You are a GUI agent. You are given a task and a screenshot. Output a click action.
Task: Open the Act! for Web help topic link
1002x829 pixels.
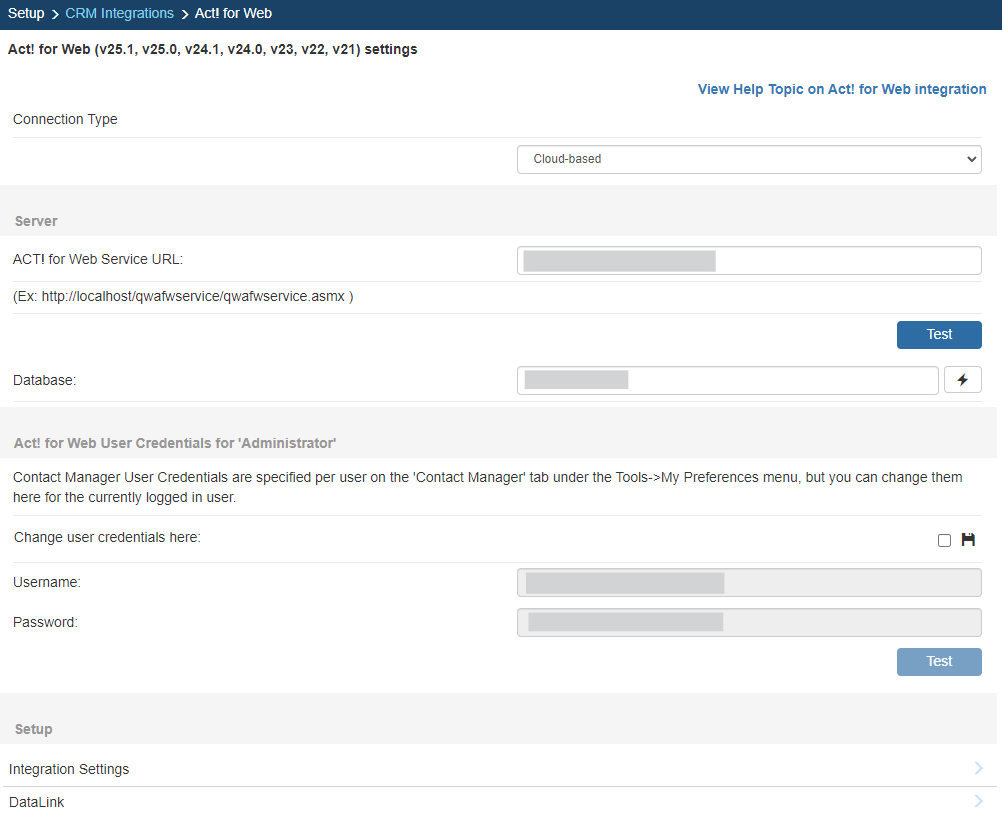pyautogui.click(x=841, y=89)
